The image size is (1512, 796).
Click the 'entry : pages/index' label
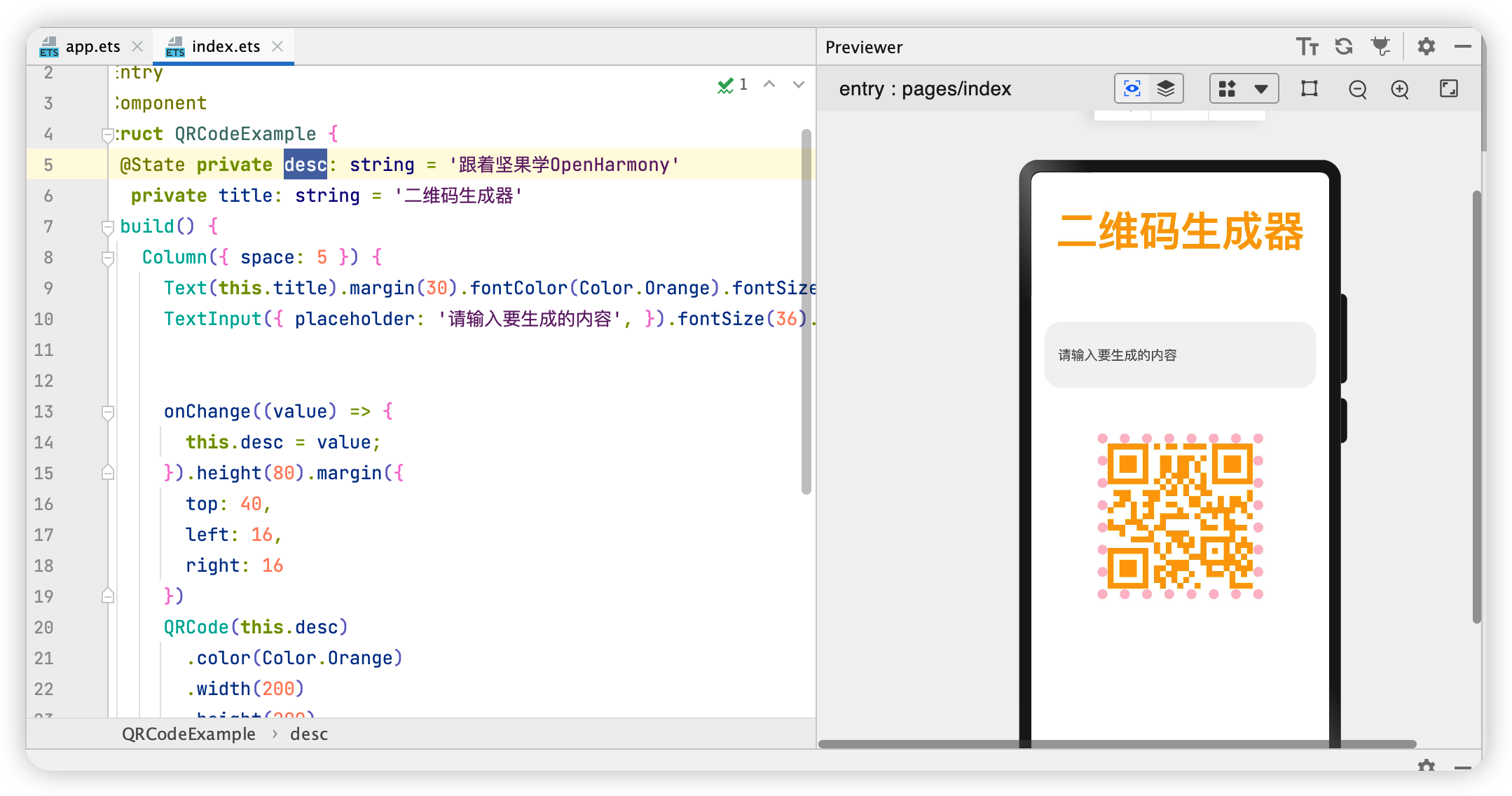click(x=925, y=89)
